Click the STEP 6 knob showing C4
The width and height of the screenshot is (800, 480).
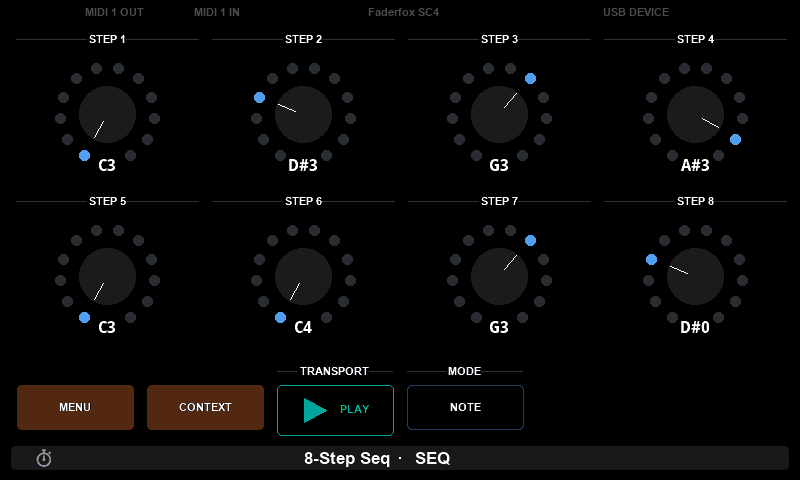(x=303, y=277)
